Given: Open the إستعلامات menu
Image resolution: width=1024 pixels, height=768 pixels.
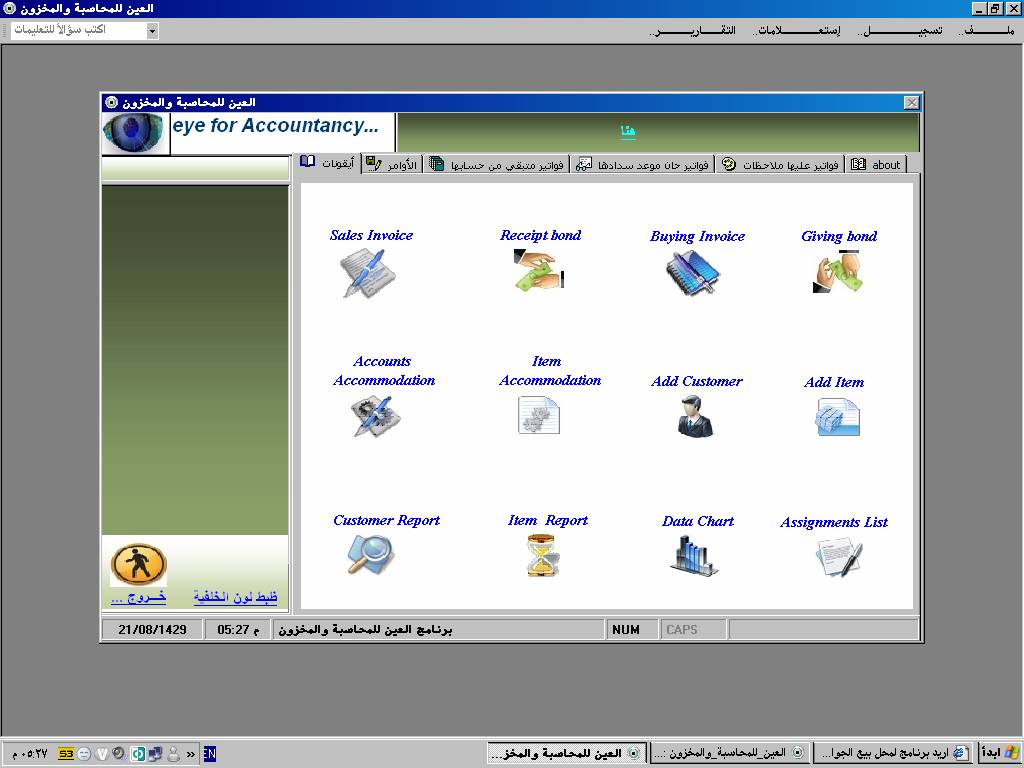Looking at the screenshot, I should 797,30.
